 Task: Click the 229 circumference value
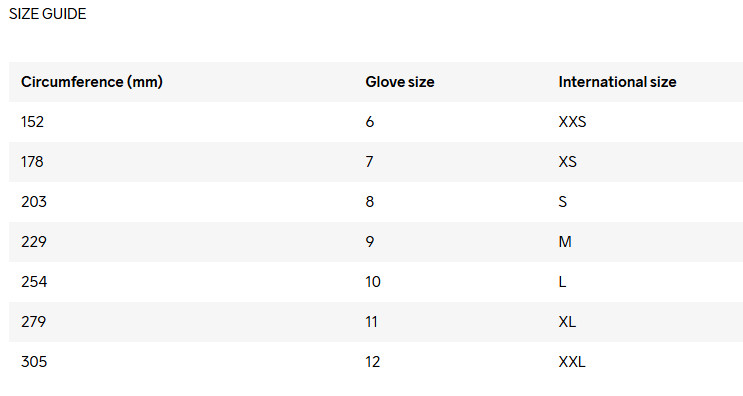[x=34, y=242]
